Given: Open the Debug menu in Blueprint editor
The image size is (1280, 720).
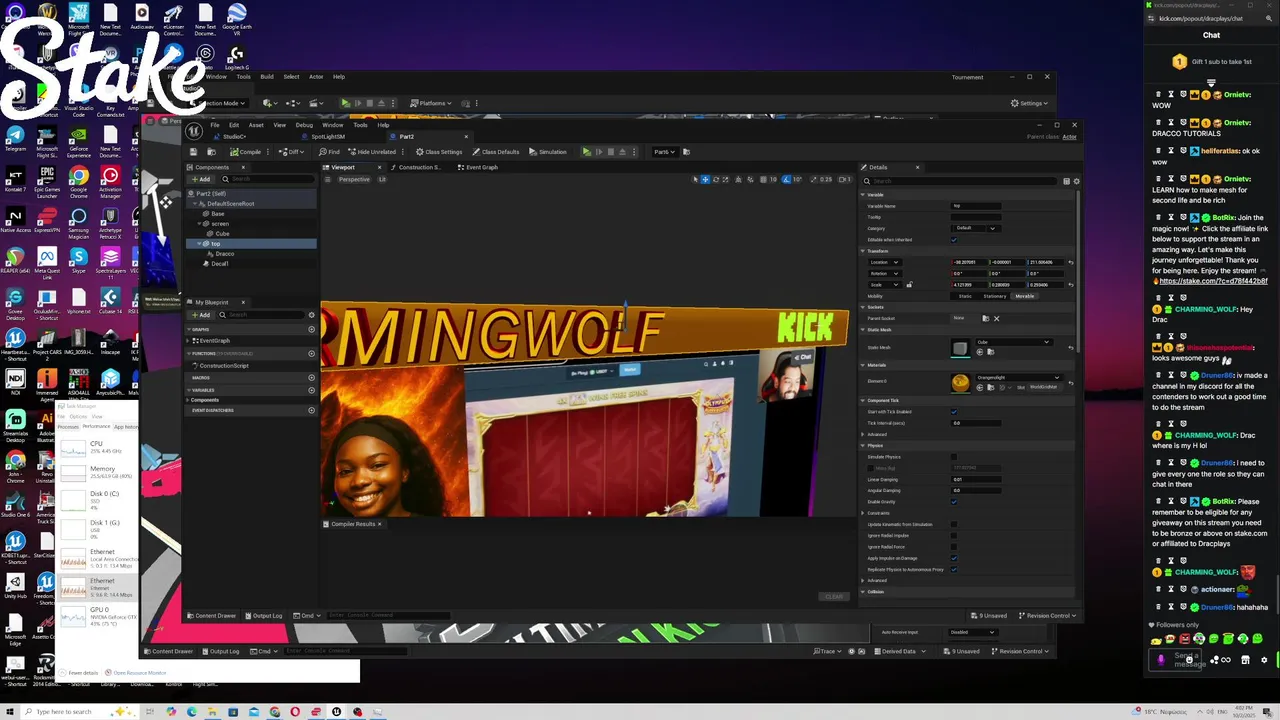Looking at the screenshot, I should pos(304,125).
